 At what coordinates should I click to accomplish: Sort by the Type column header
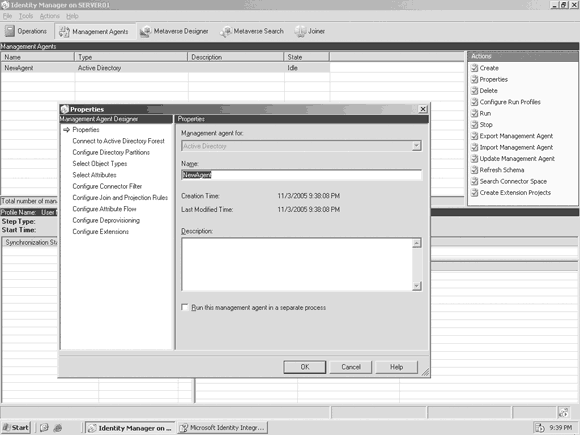click(x=131, y=57)
